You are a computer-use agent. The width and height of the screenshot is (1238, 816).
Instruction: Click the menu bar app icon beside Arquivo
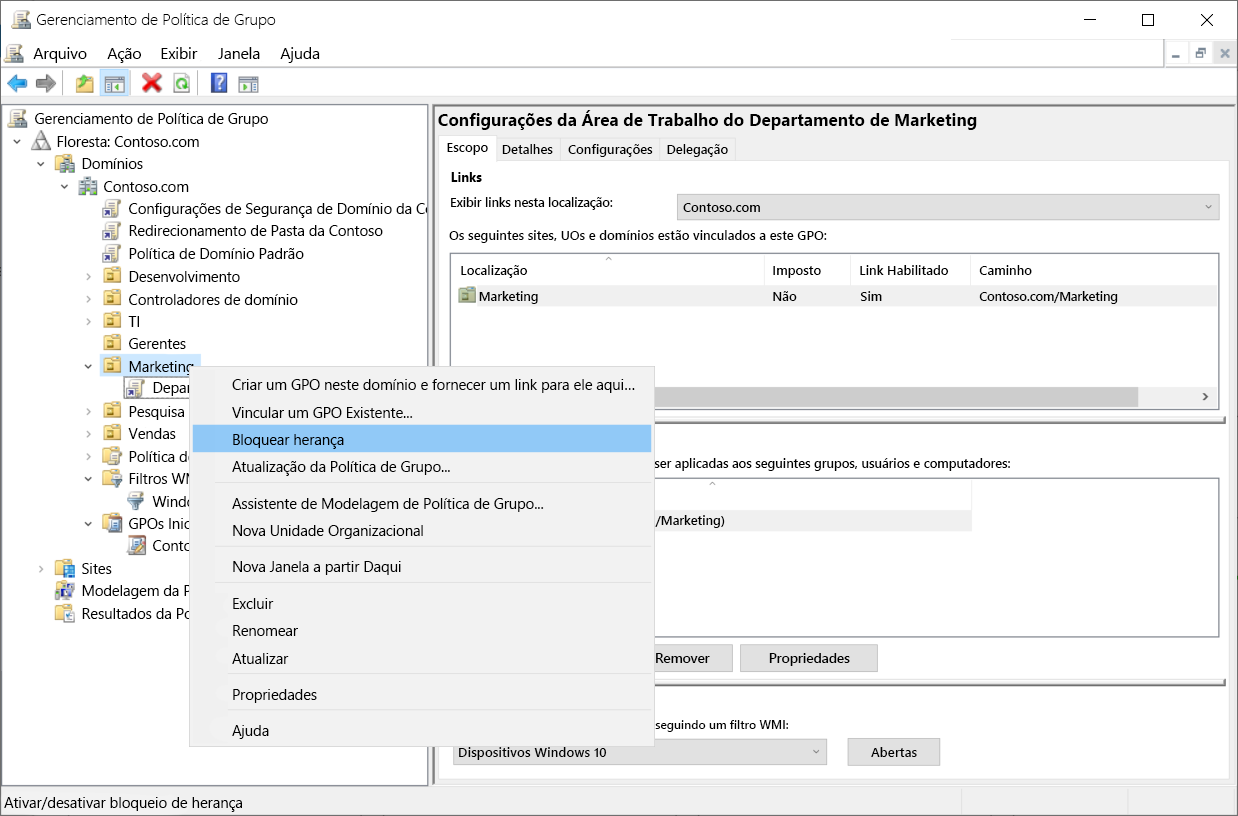14,54
